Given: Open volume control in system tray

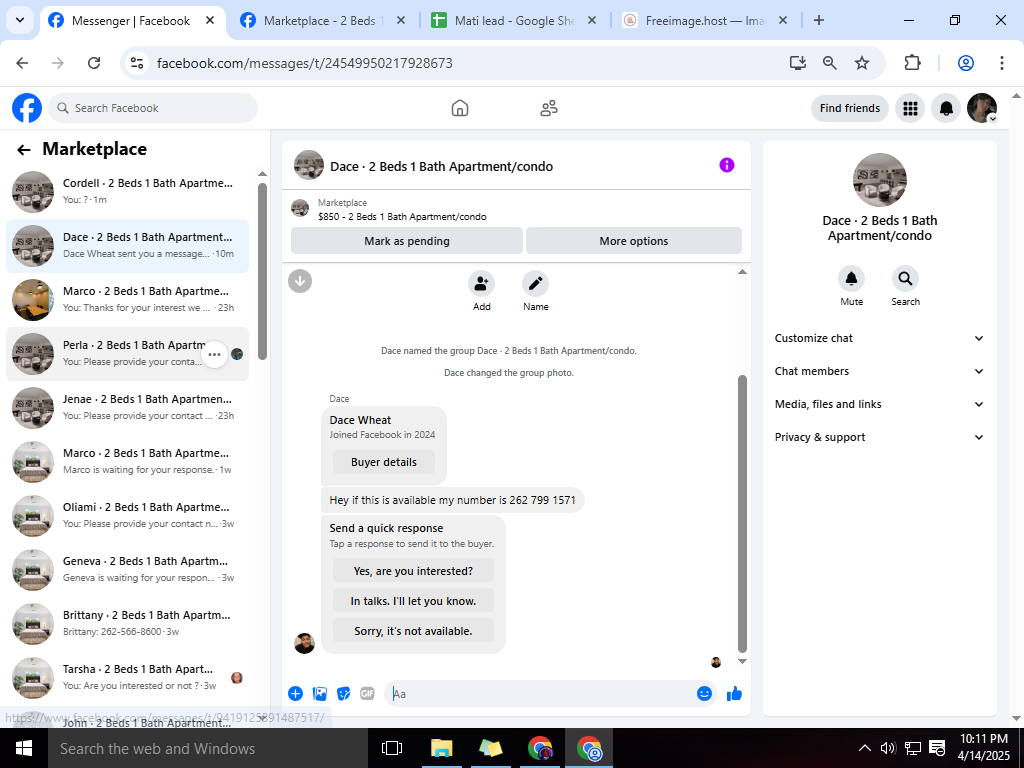Looking at the screenshot, I should pyautogui.click(x=888, y=748).
